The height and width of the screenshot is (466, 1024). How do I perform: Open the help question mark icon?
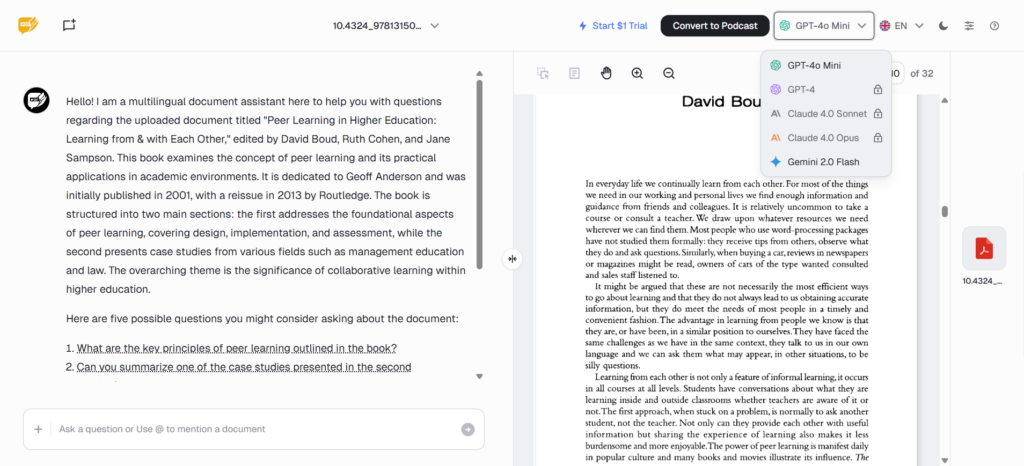[x=994, y=25]
